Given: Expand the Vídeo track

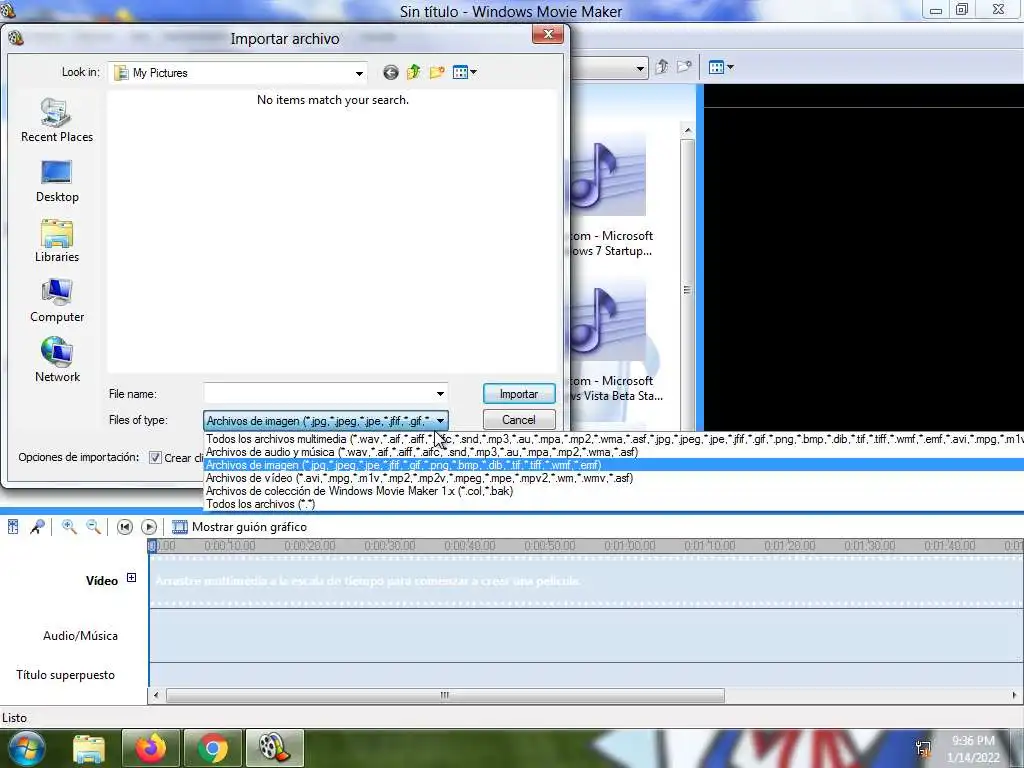Looking at the screenshot, I should click(x=131, y=578).
